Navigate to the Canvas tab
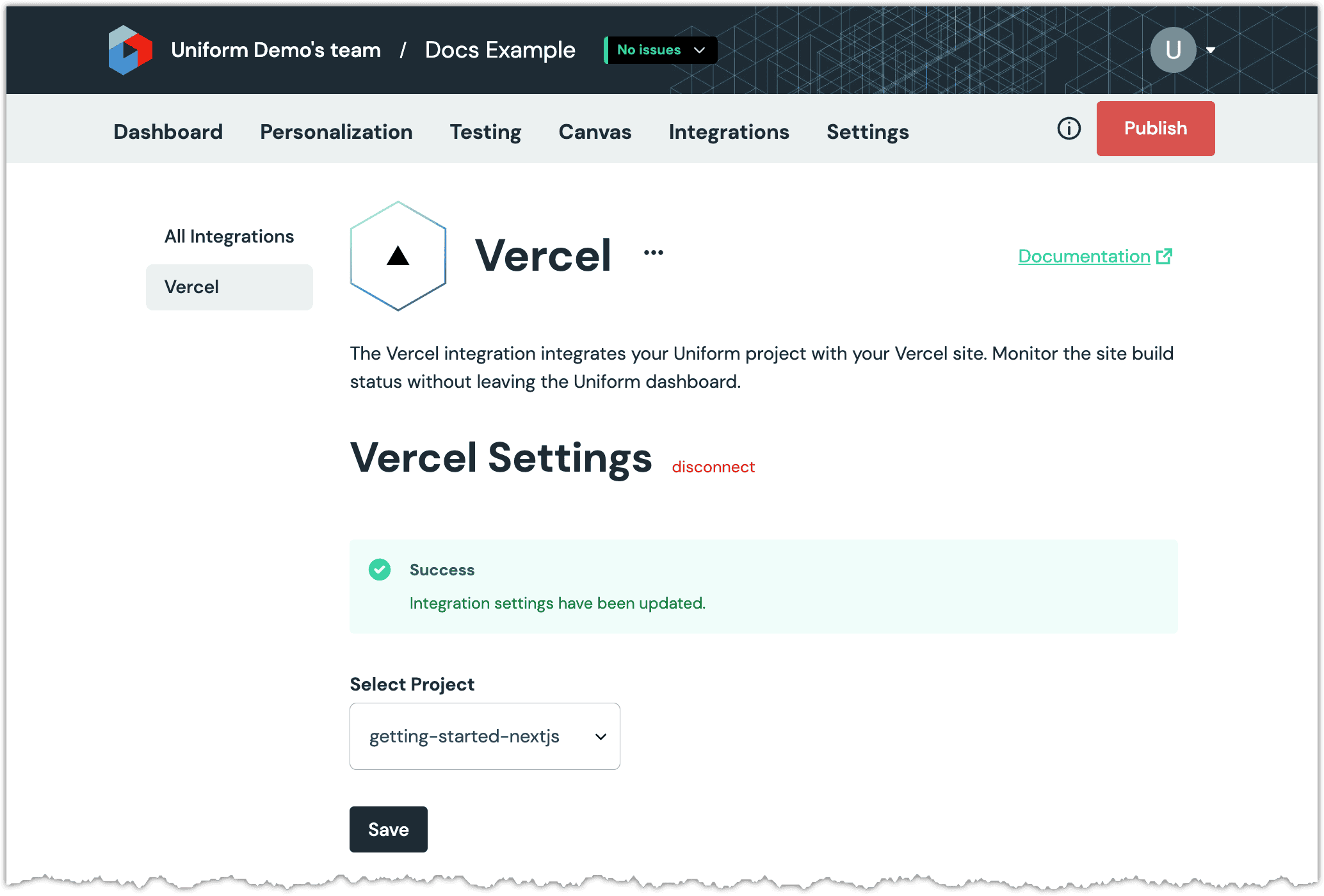This screenshot has width=1324, height=896. pos(595,132)
